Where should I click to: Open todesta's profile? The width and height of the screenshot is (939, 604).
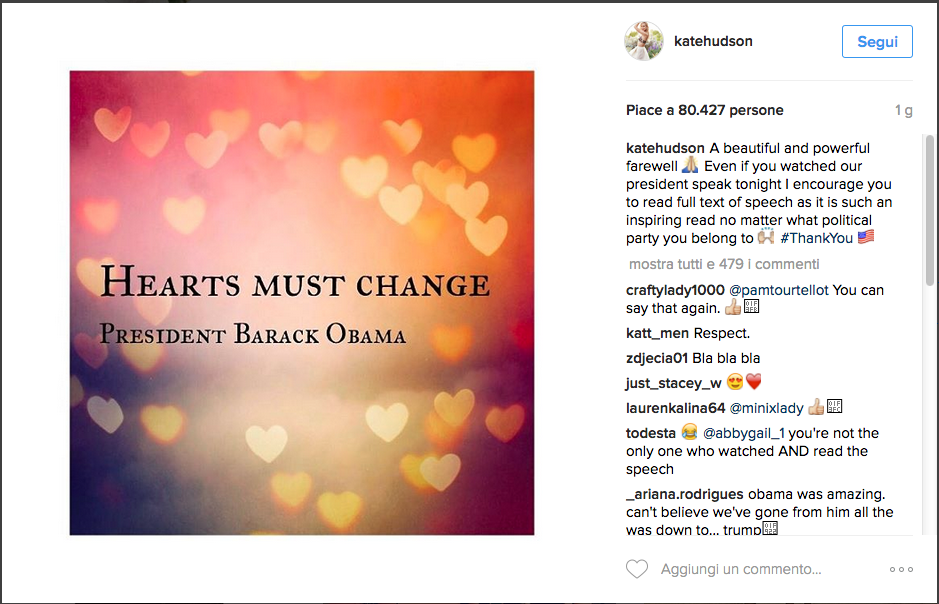tap(651, 433)
